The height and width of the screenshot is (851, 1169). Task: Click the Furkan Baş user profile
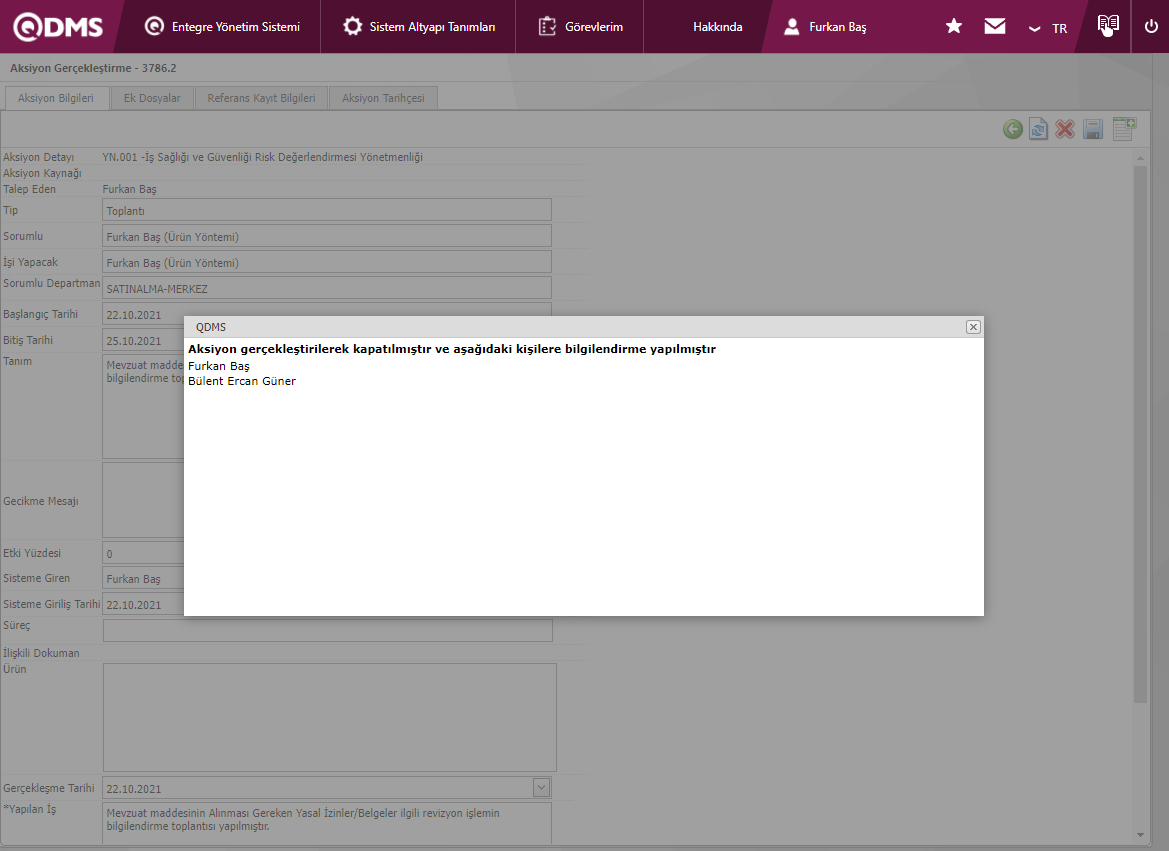pos(825,27)
